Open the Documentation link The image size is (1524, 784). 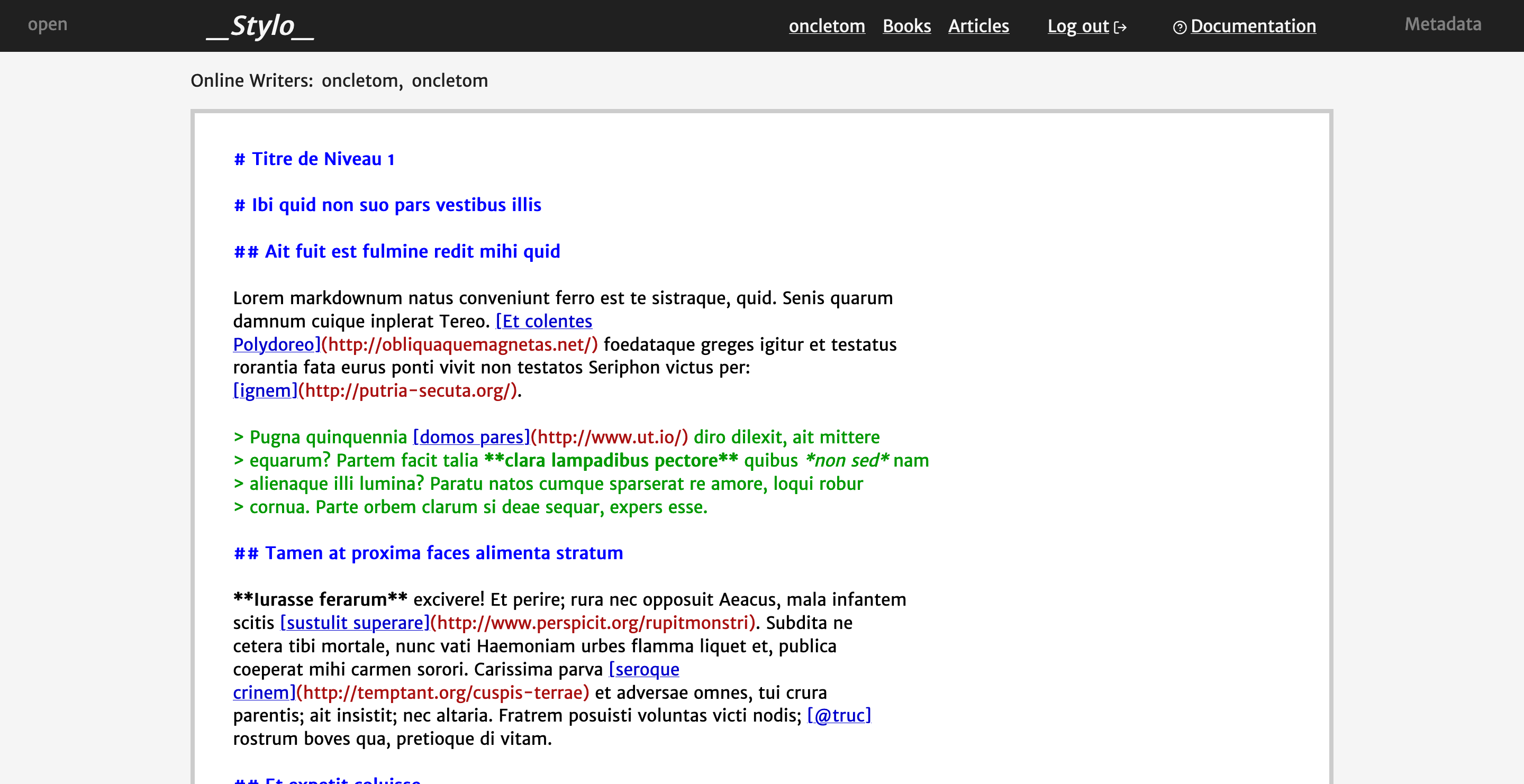[1253, 26]
